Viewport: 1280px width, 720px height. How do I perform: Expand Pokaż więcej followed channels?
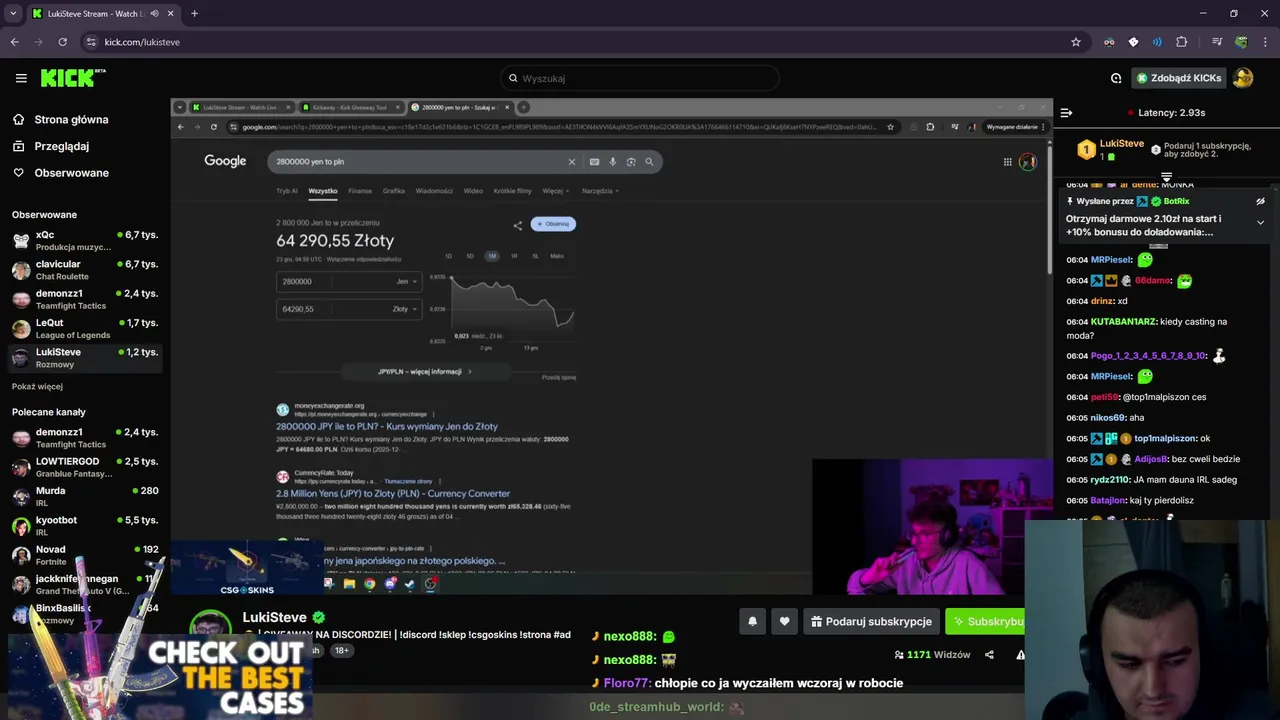[x=37, y=386]
